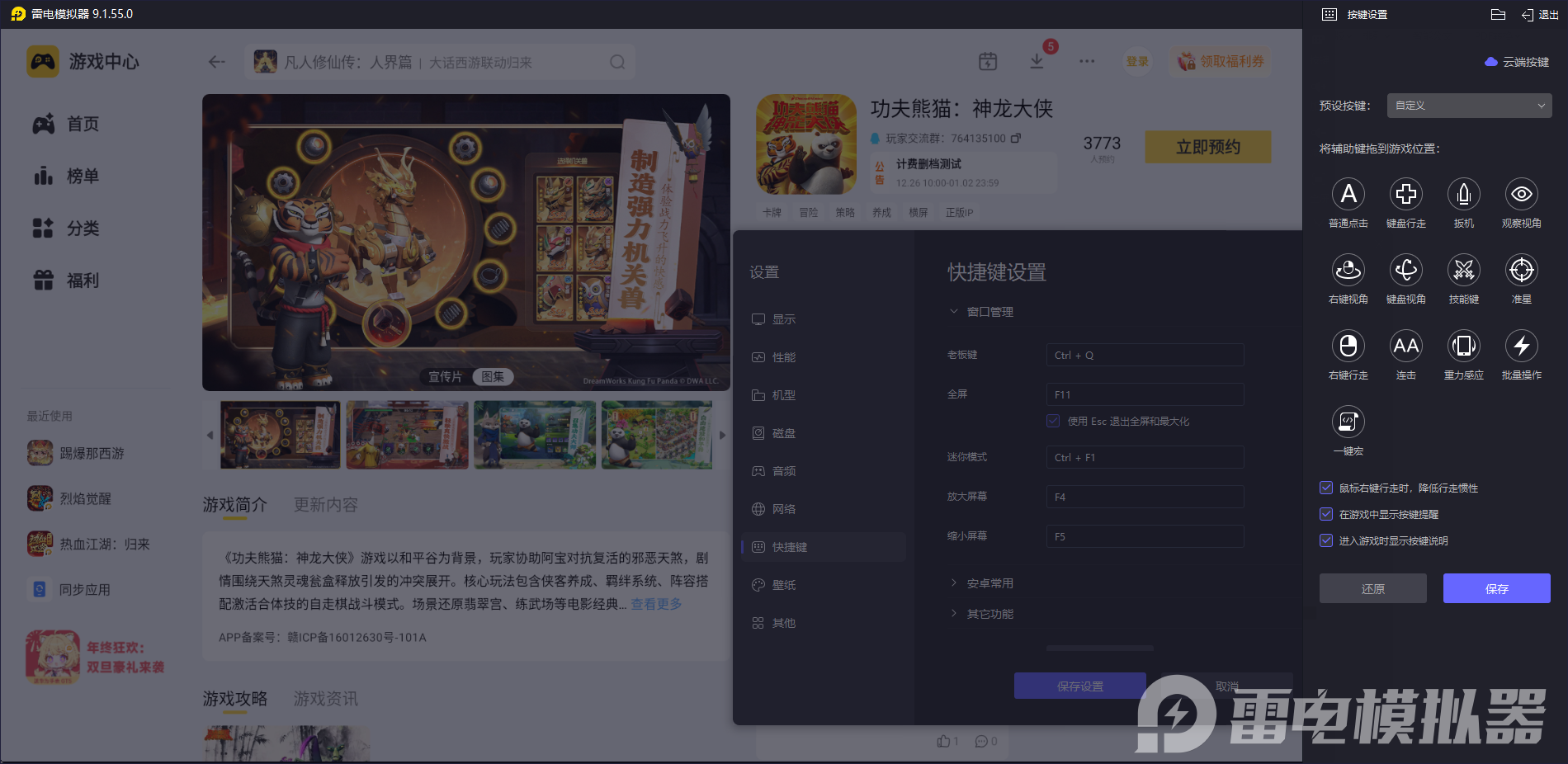The width and height of the screenshot is (1568, 764).
Task: Select the 普通点击 tap key icon
Action: [x=1348, y=194]
